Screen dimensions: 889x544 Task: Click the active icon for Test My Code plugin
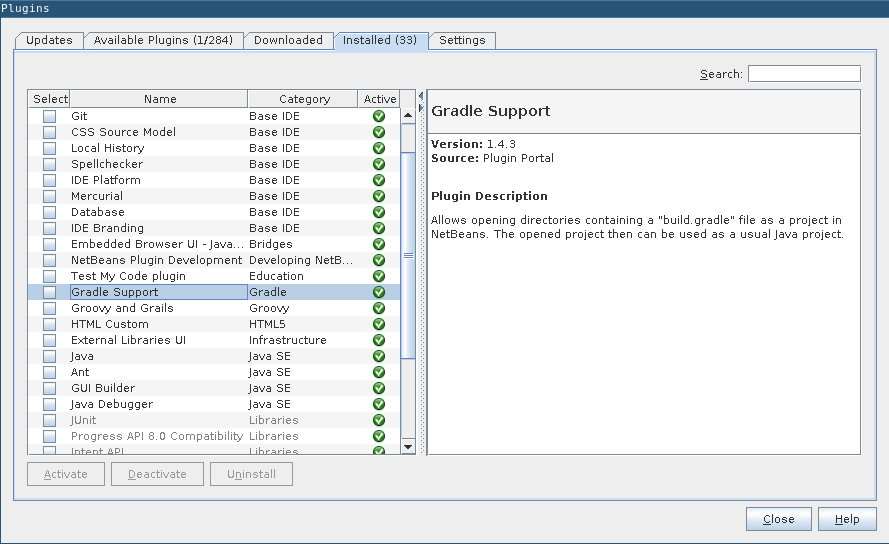[x=379, y=276]
